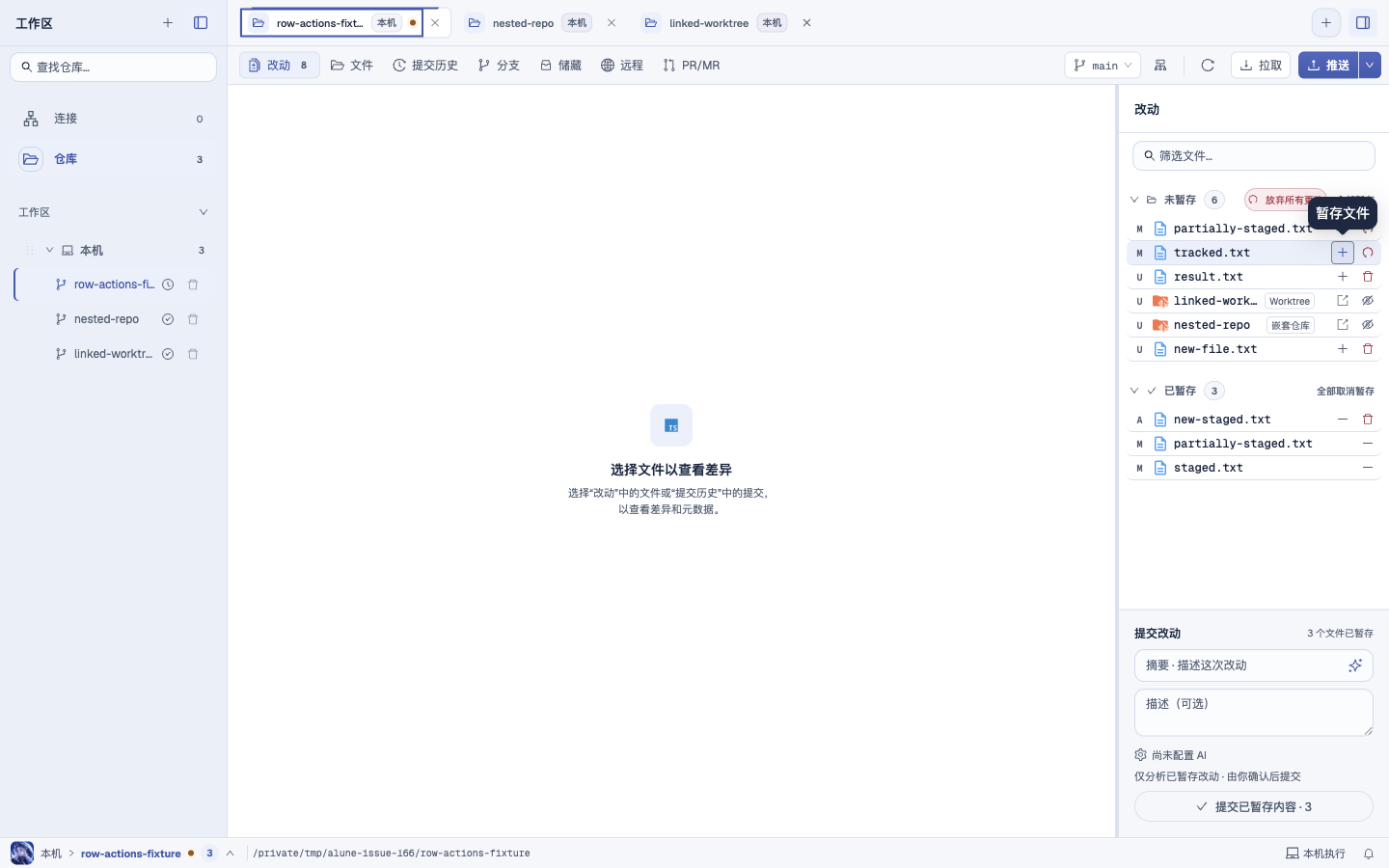The image size is (1389, 868).
Task: Click the 推送 button
Action: tap(1328, 66)
